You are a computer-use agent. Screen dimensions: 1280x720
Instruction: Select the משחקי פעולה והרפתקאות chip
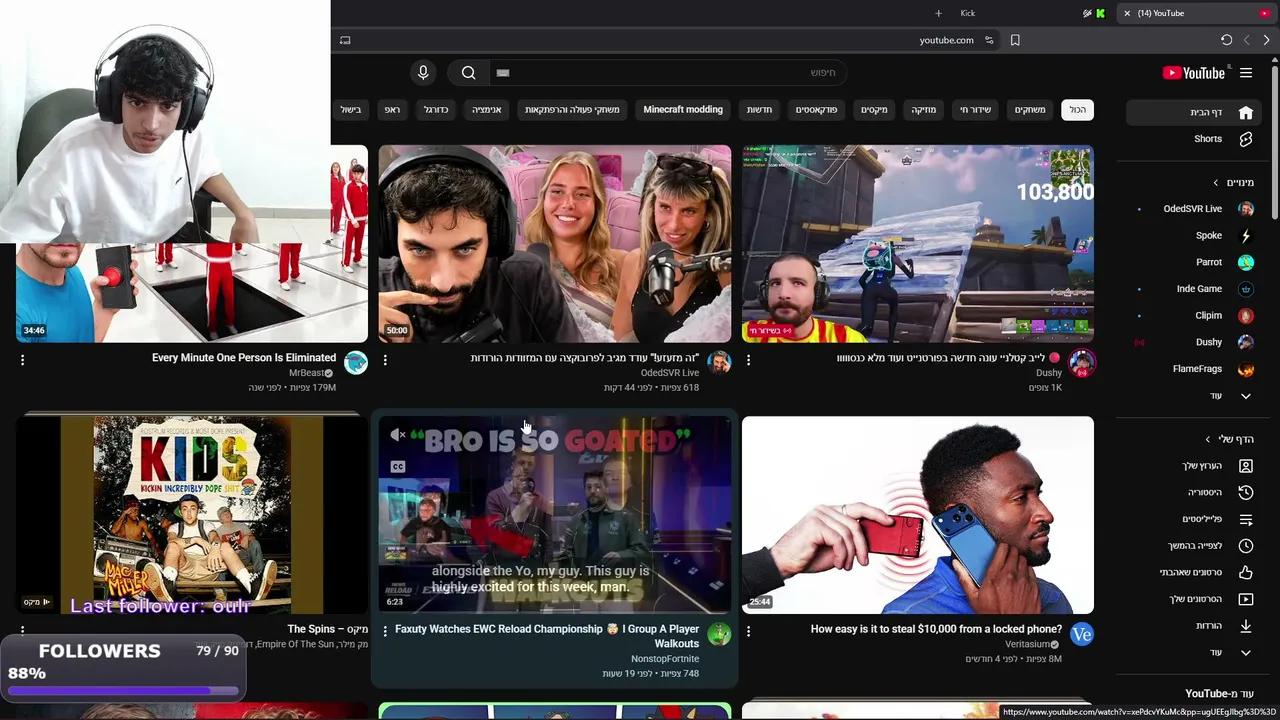pyautogui.click(x=572, y=110)
